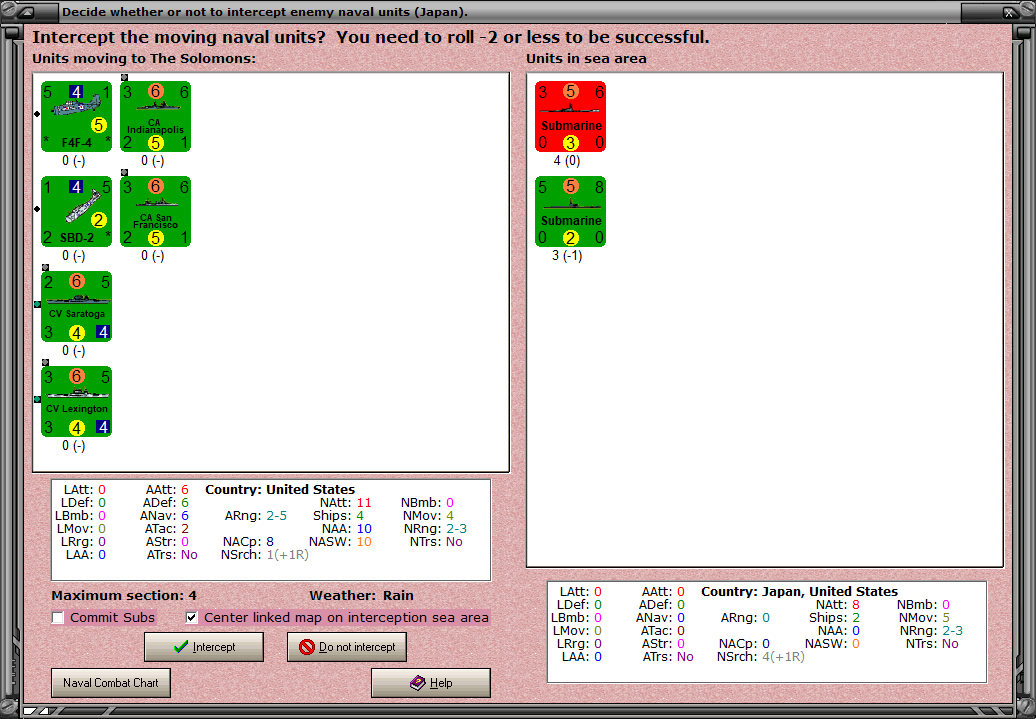
Task: Select the CV Lexington carrier counter
Action: tap(77, 402)
